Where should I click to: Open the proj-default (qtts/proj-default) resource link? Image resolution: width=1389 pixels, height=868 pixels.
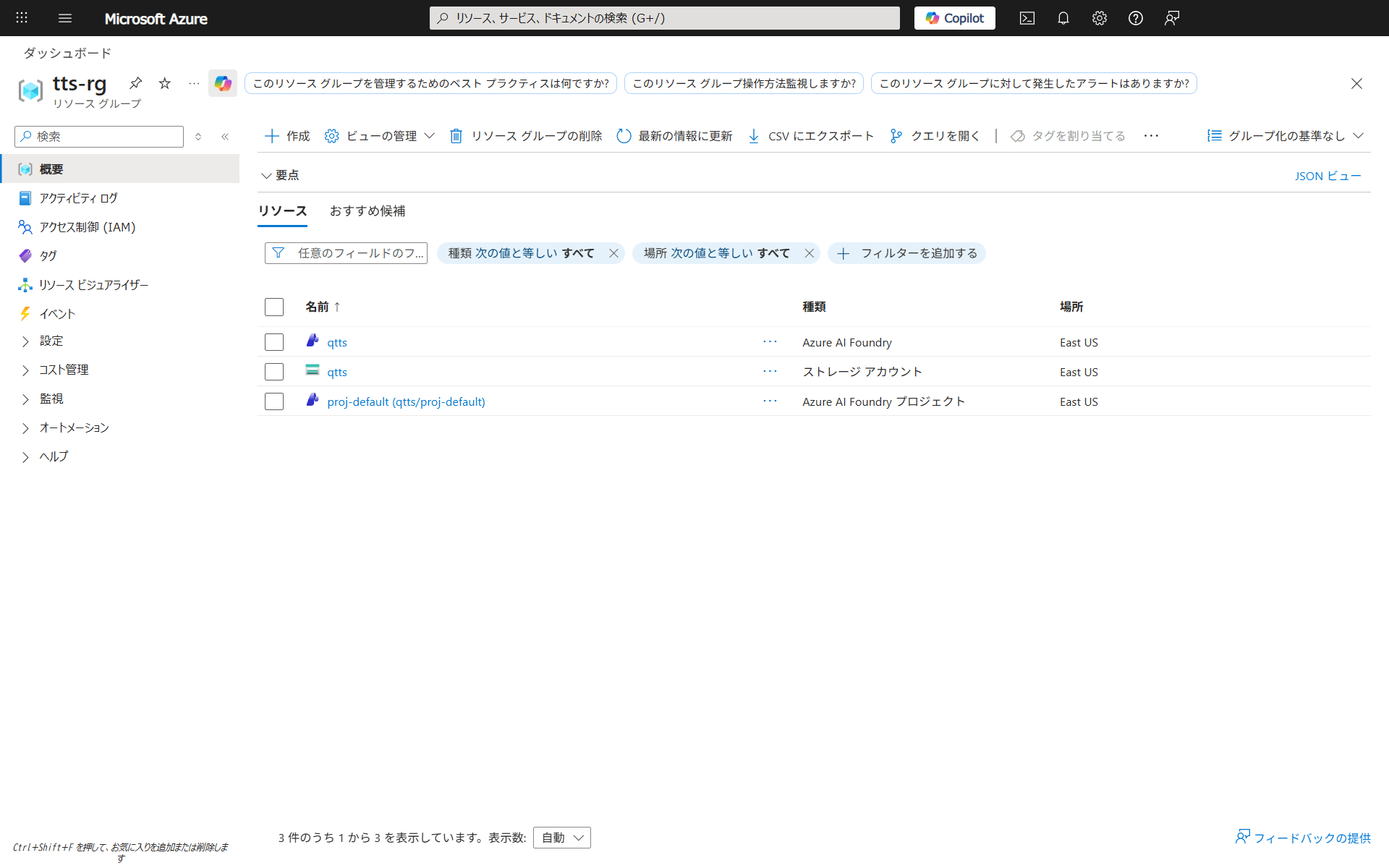tap(406, 401)
